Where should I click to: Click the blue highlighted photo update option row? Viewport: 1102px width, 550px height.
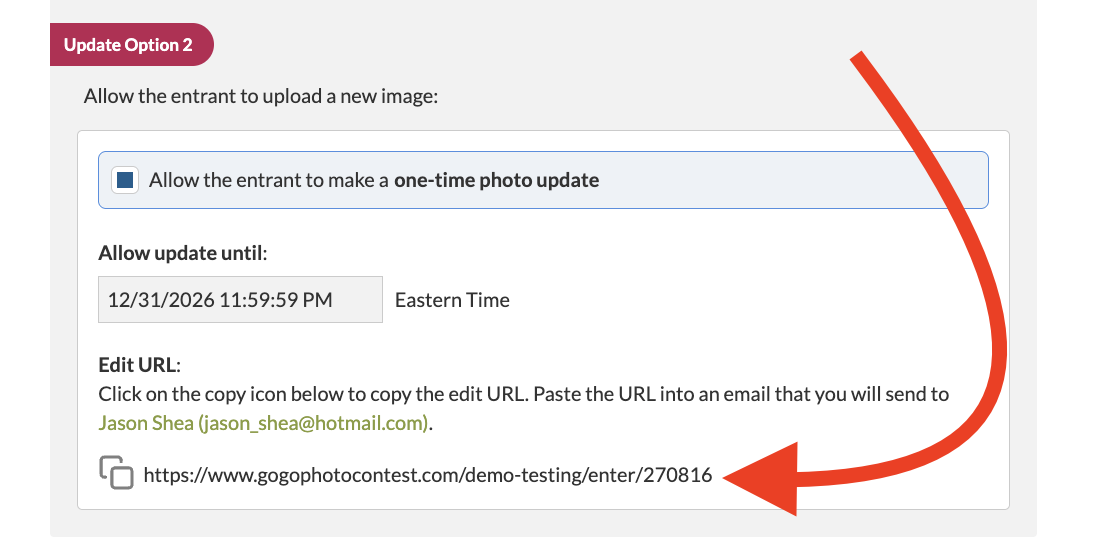tap(543, 181)
